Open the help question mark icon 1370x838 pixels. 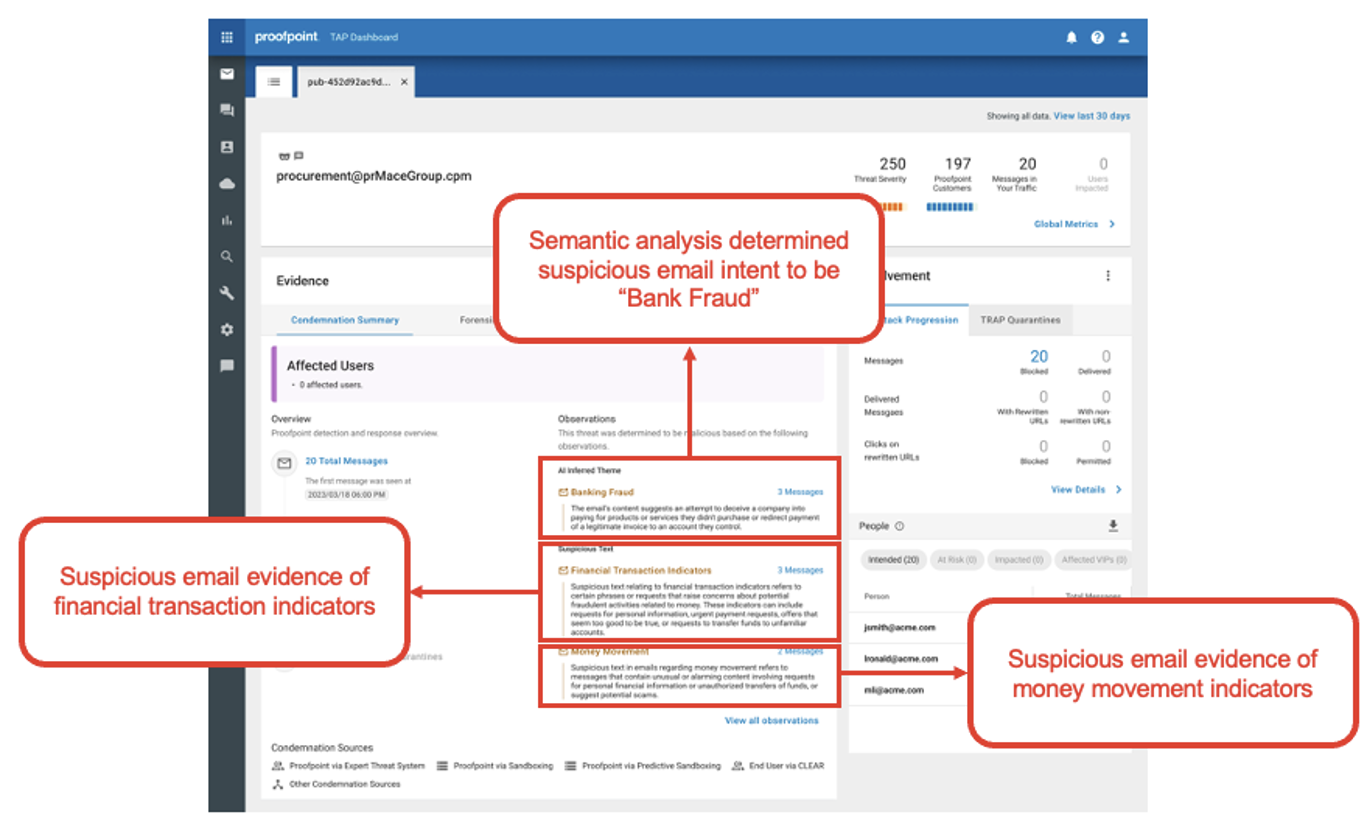pyautogui.click(x=1098, y=37)
